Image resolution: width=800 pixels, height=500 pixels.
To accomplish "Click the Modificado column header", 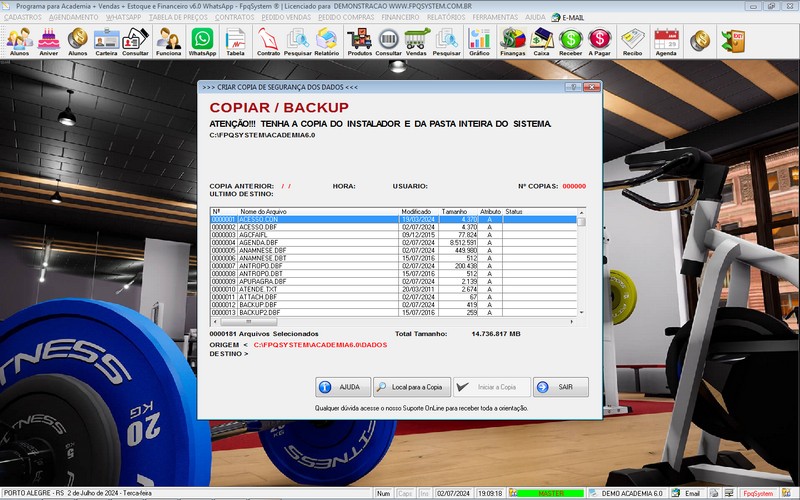I will coord(418,212).
